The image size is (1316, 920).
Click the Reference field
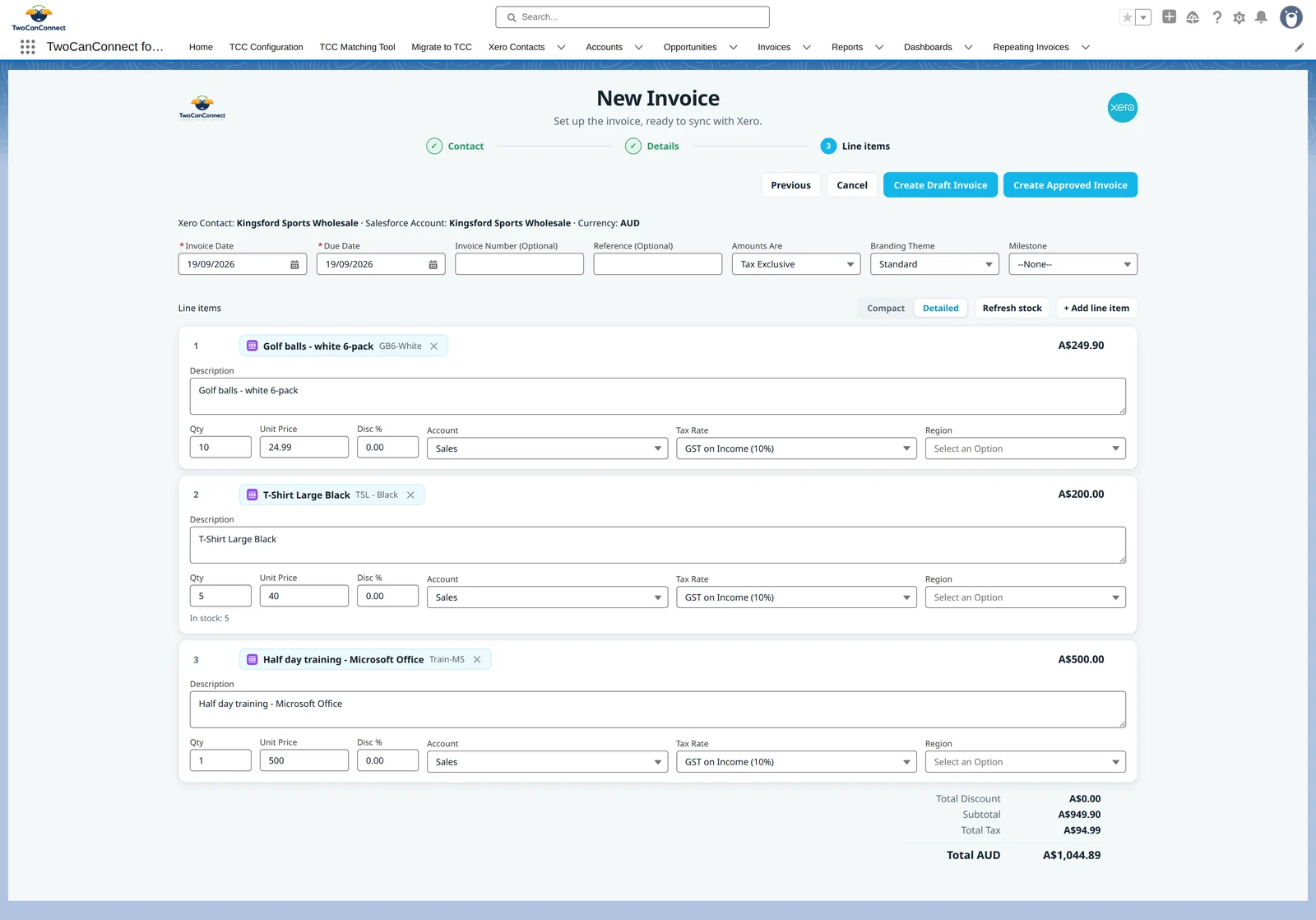tap(657, 264)
